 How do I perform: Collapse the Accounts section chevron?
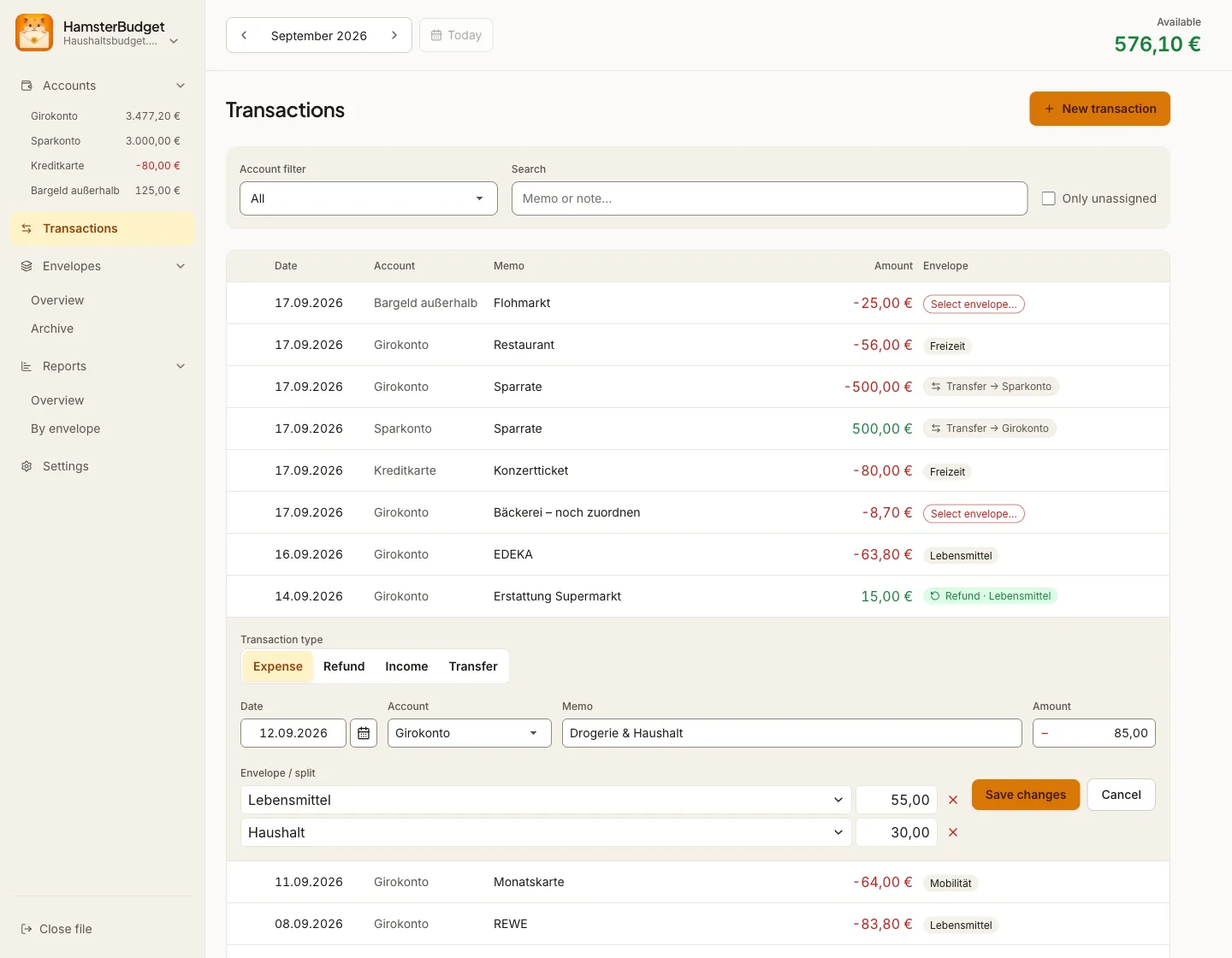(181, 86)
